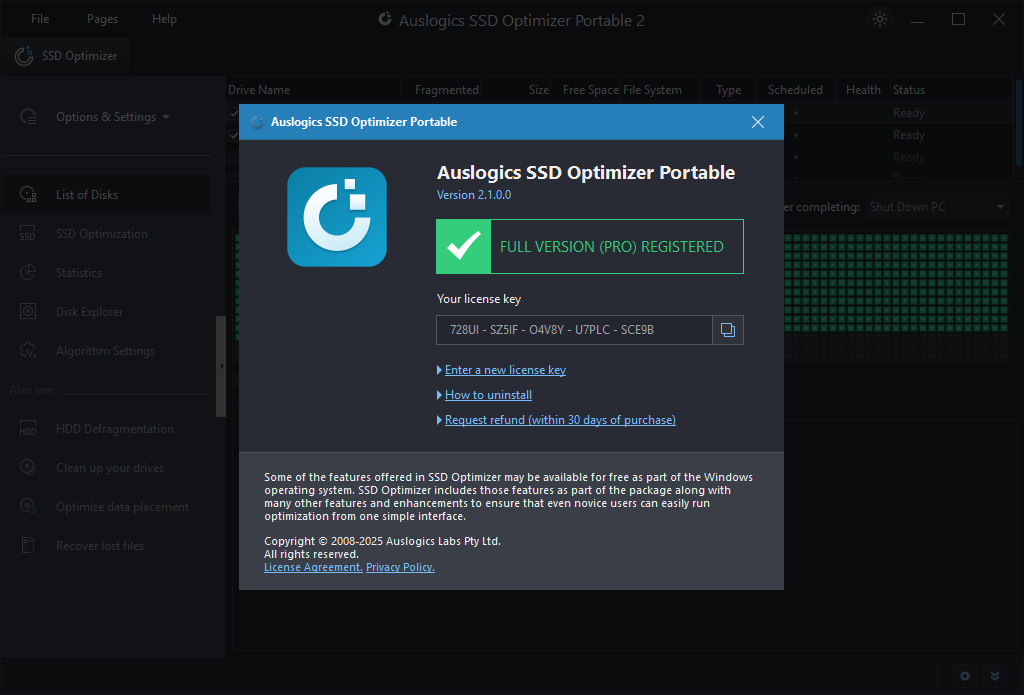Sort by Fragmented column header
1024x695 pixels.
(441, 89)
